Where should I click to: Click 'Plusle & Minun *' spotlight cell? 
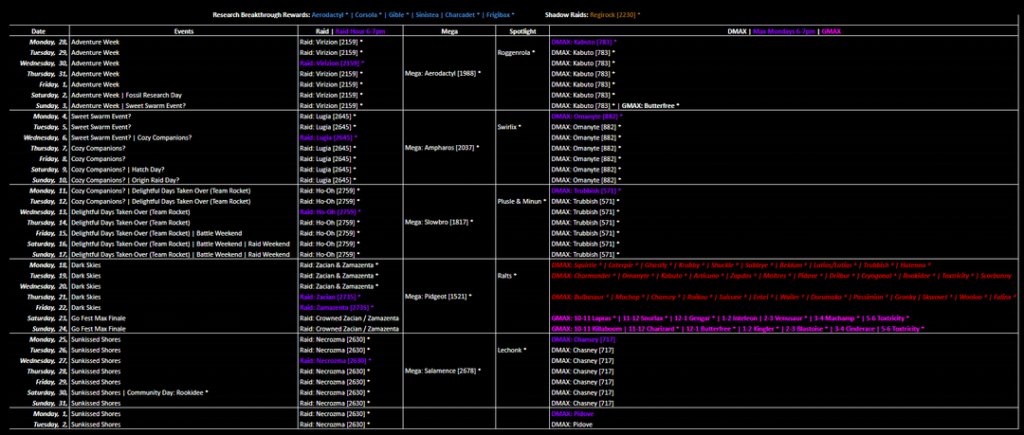[x=522, y=201]
